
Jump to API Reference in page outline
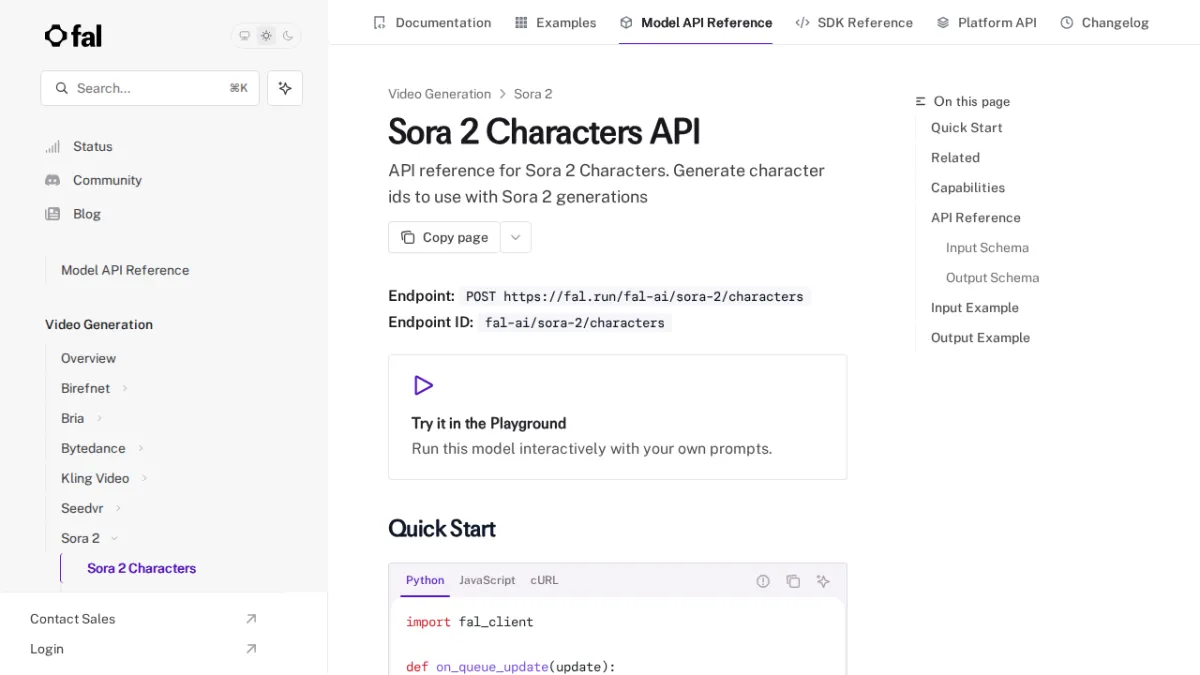(976, 217)
